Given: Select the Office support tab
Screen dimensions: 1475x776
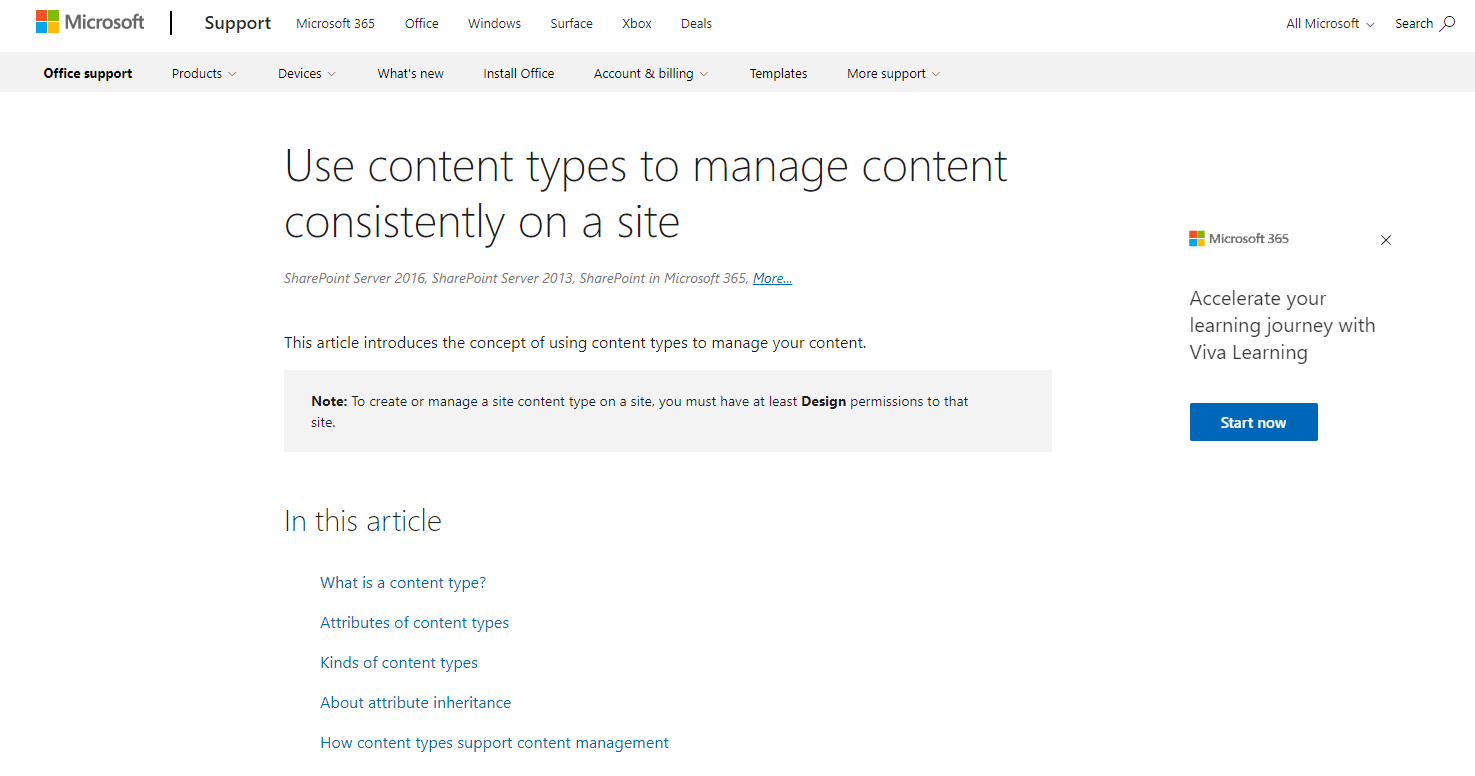Looking at the screenshot, I should pos(87,72).
